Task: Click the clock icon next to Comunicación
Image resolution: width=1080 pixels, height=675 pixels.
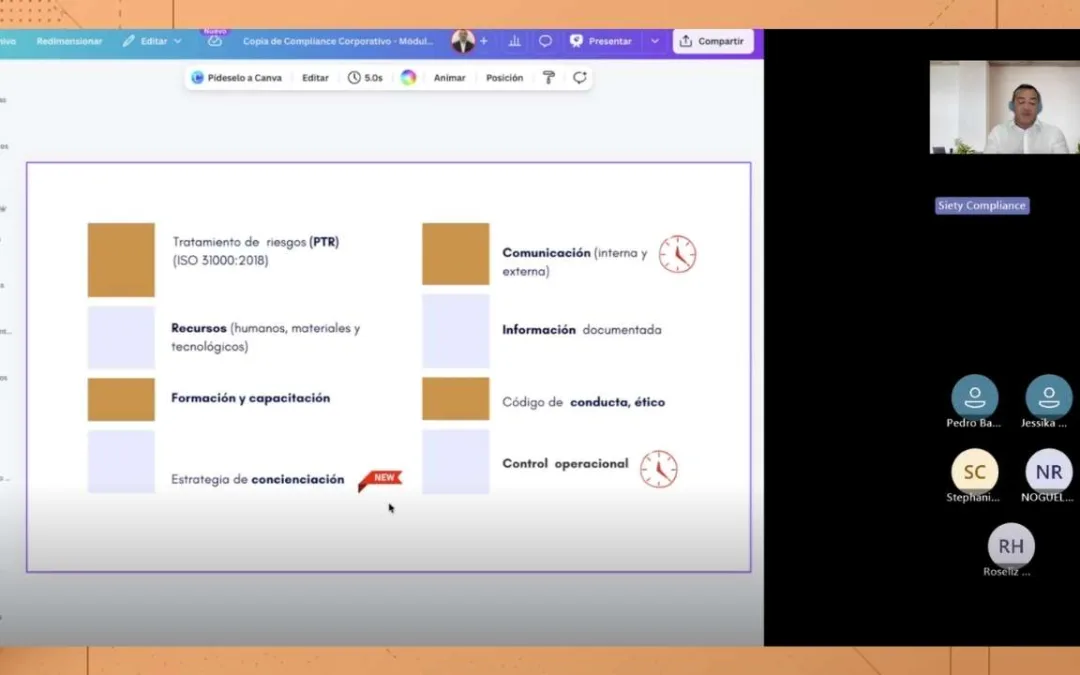Action: coord(678,254)
